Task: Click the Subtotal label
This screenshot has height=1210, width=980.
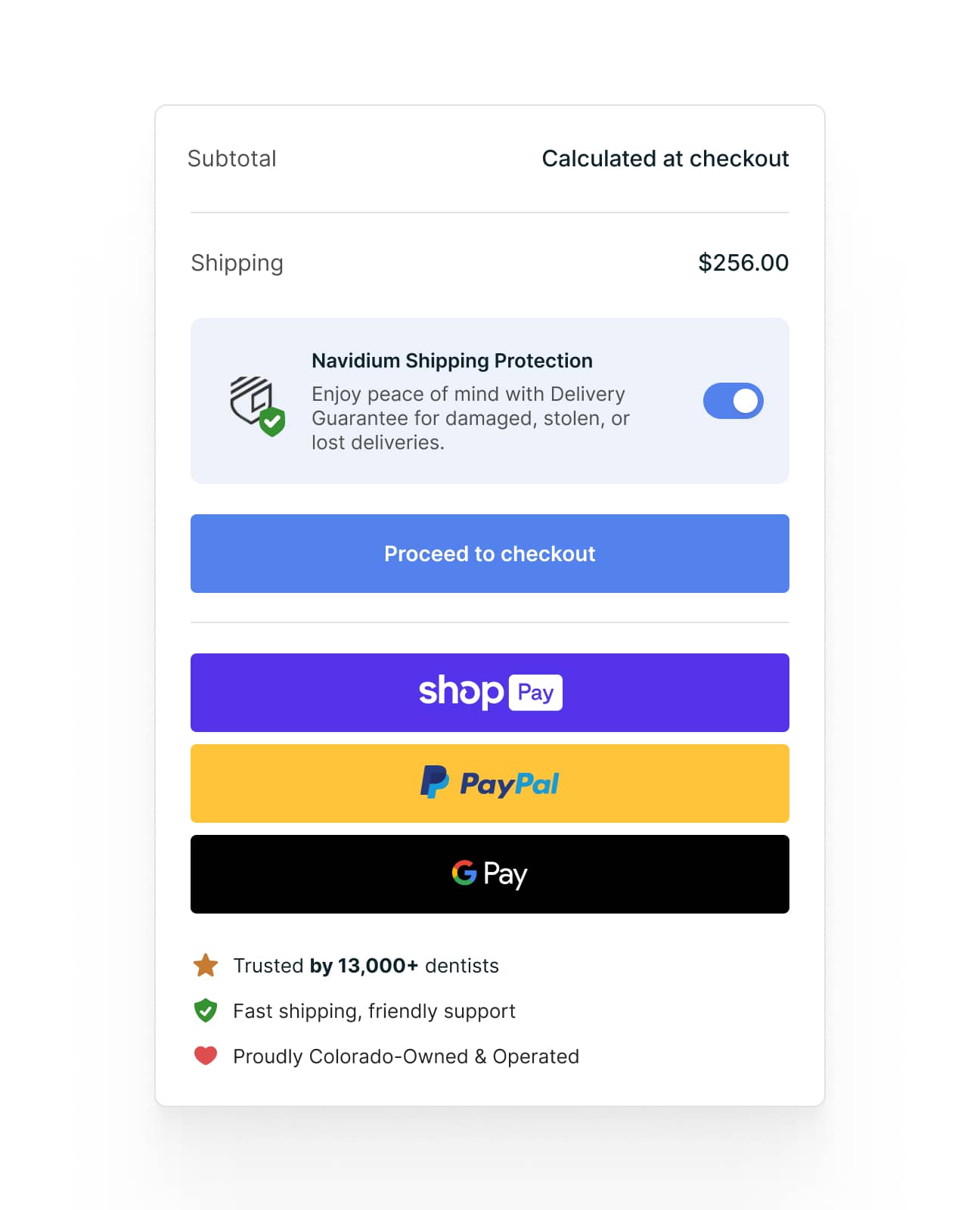Action: click(232, 158)
